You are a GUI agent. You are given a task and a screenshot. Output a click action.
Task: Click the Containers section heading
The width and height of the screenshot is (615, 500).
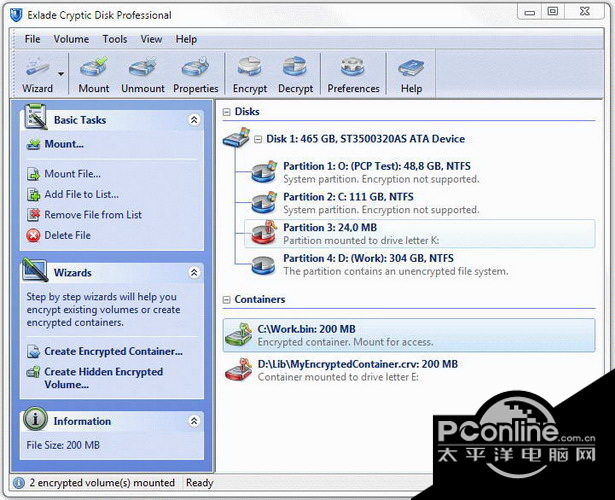click(260, 300)
